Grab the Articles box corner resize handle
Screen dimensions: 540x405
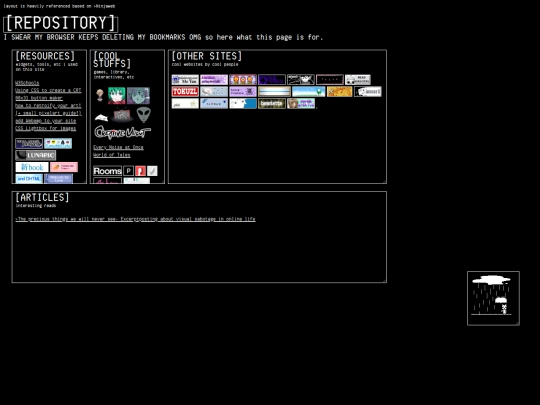[384, 281]
